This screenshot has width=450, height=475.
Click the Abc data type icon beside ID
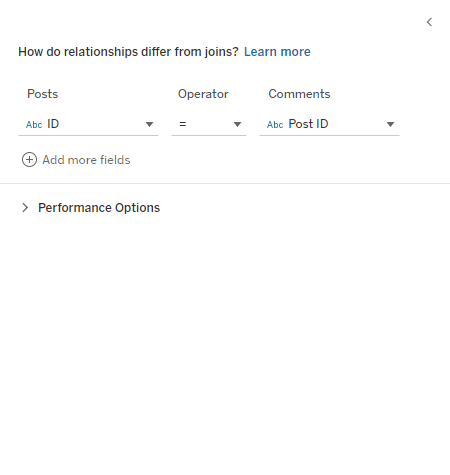point(34,125)
